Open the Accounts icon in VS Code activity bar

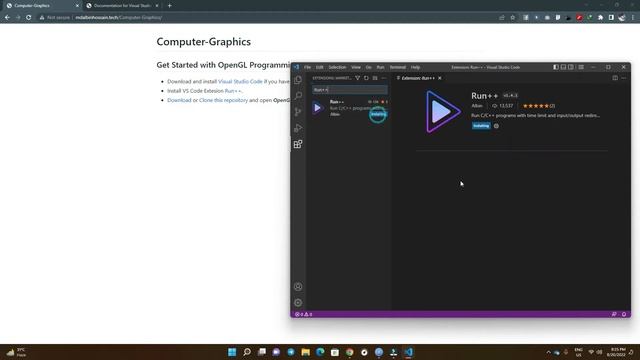click(298, 287)
